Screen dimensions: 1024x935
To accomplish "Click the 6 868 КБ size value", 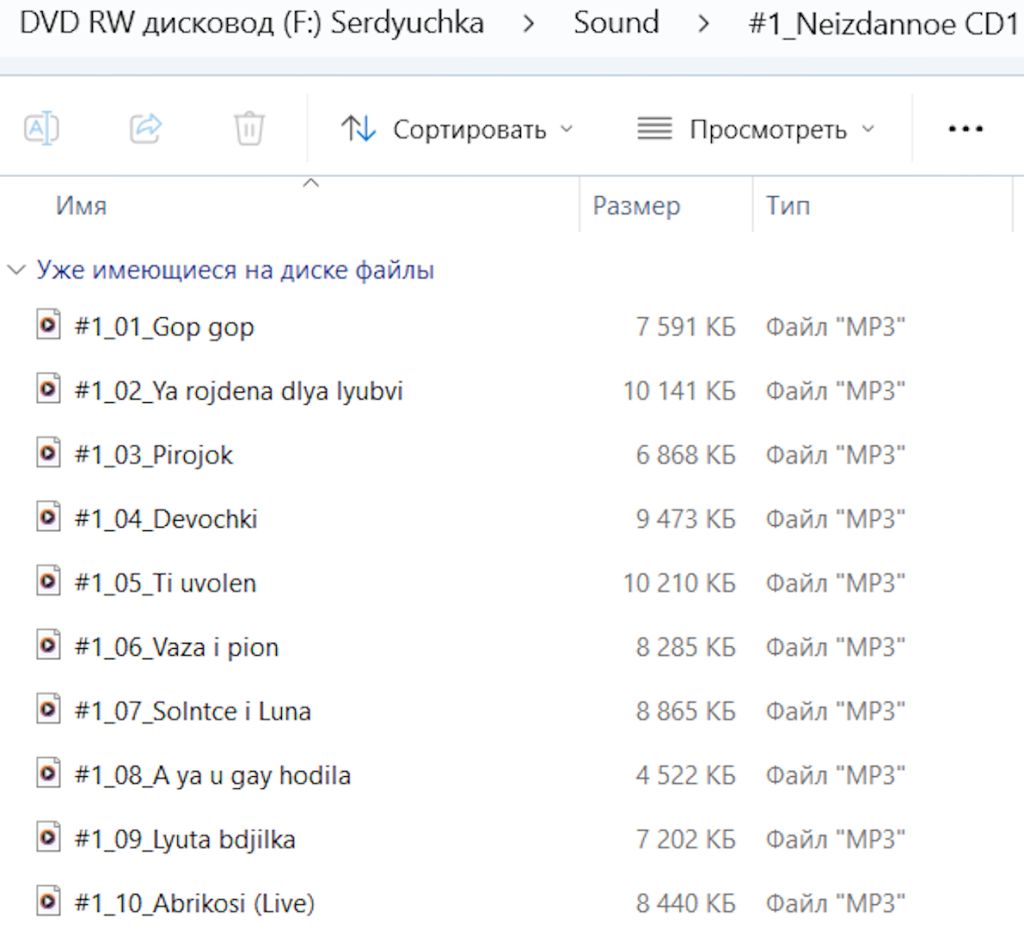I will [686, 454].
